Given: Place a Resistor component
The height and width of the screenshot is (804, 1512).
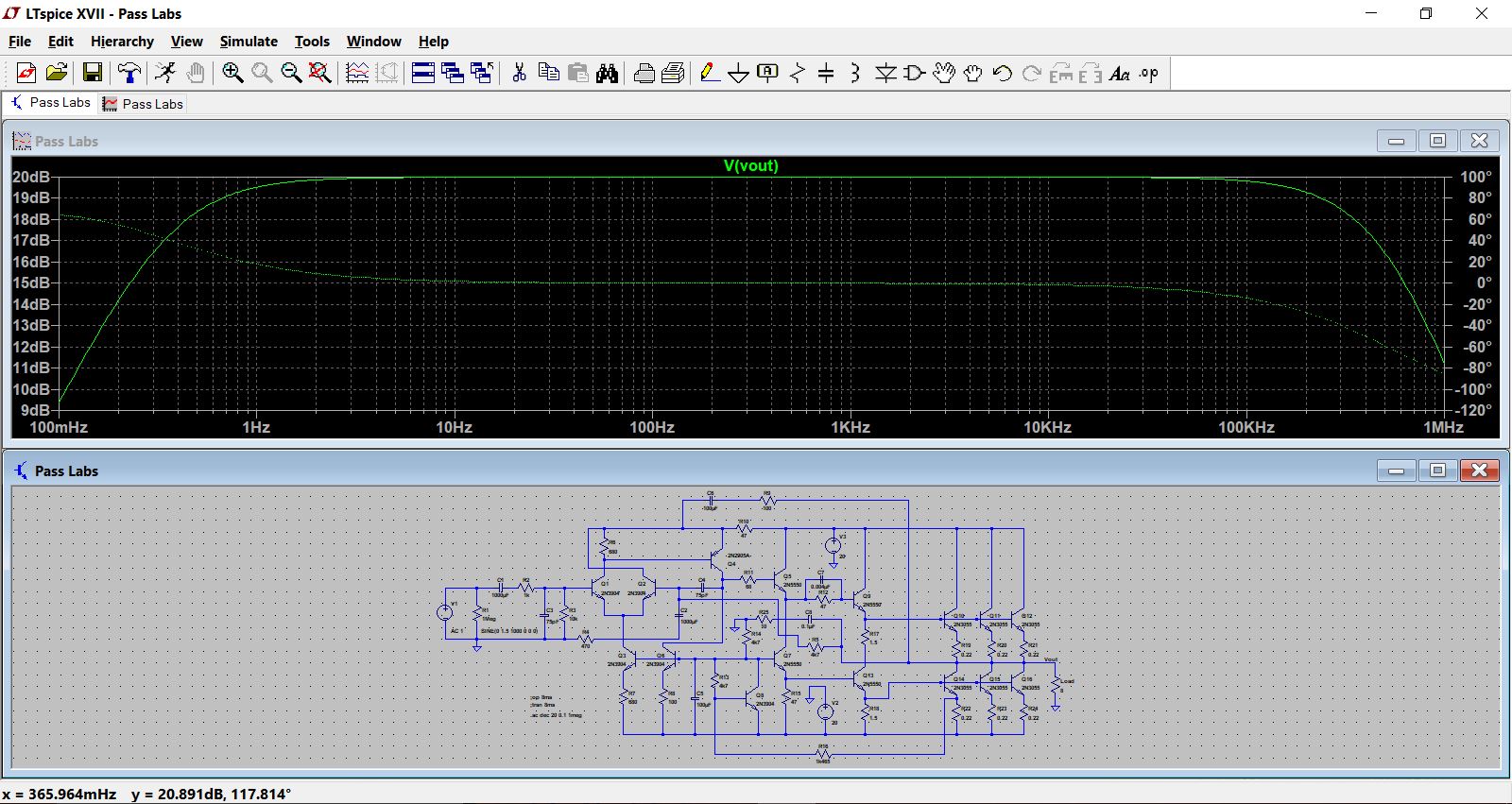Looking at the screenshot, I should click(798, 73).
